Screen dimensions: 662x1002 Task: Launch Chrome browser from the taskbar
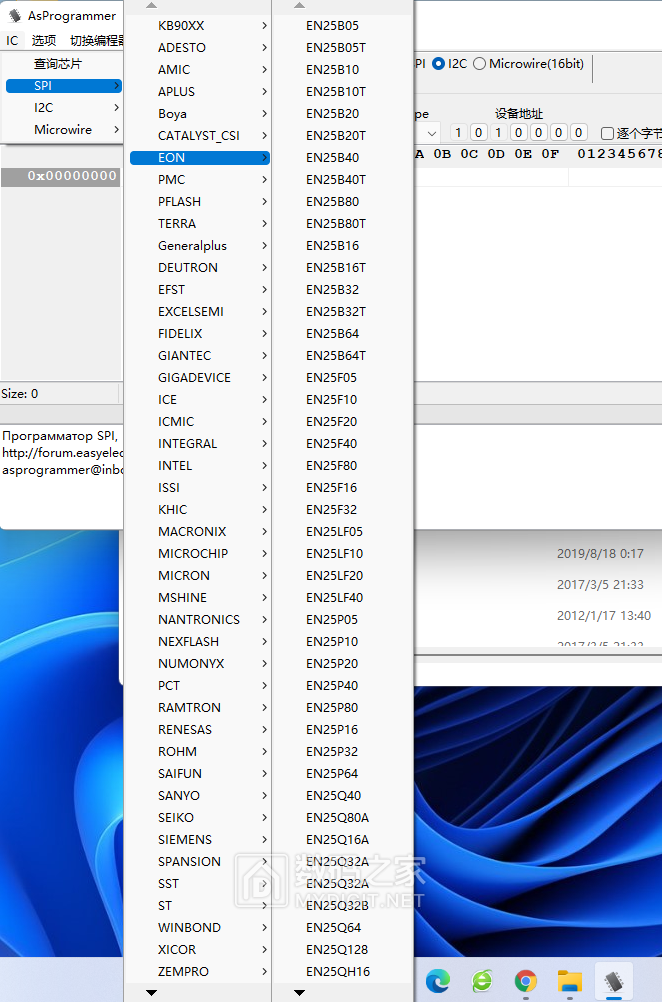tap(525, 980)
